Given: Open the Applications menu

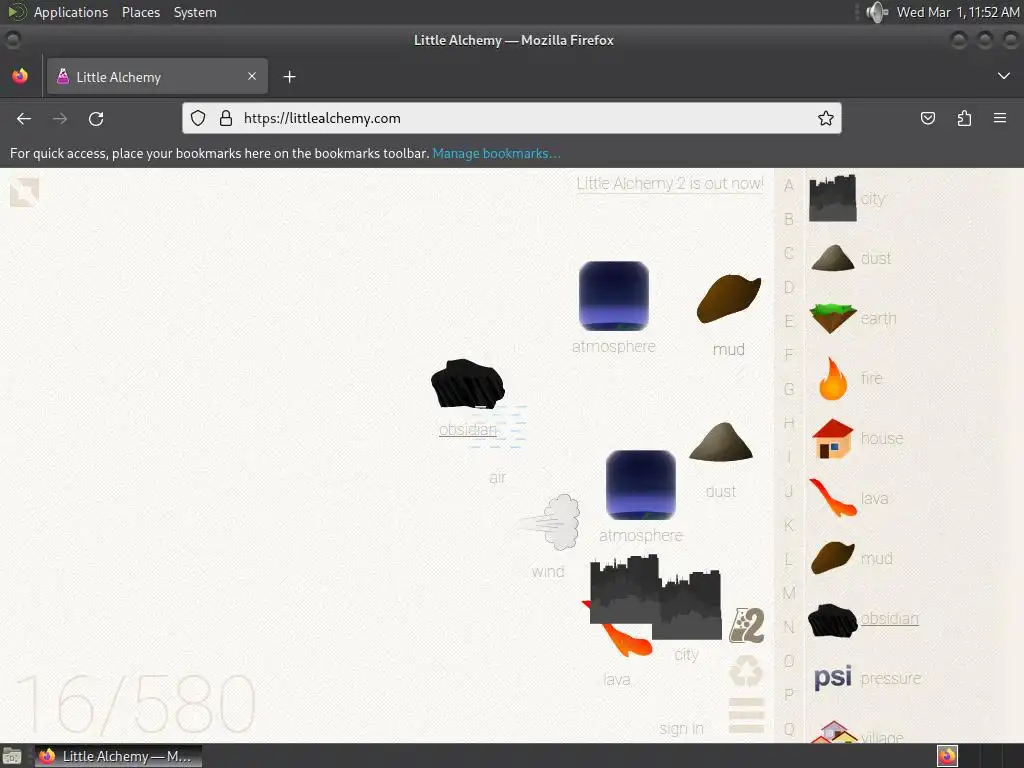Looking at the screenshot, I should click(x=71, y=12).
